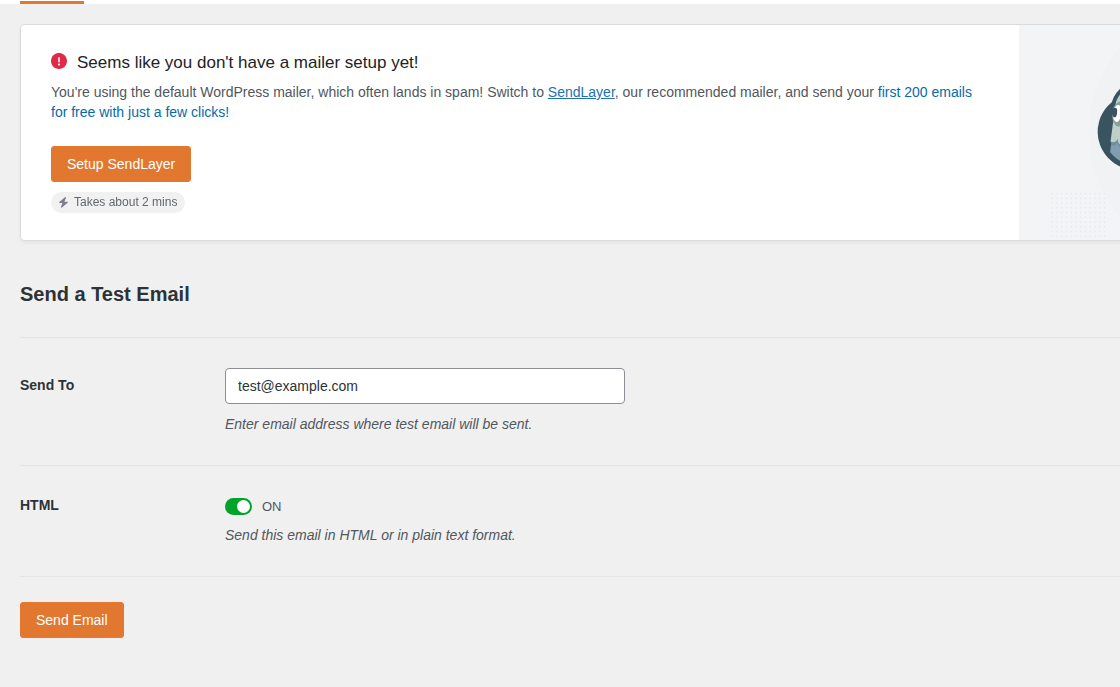Click the ON label next to HTML toggle
The image size is (1120, 687).
tap(271, 506)
